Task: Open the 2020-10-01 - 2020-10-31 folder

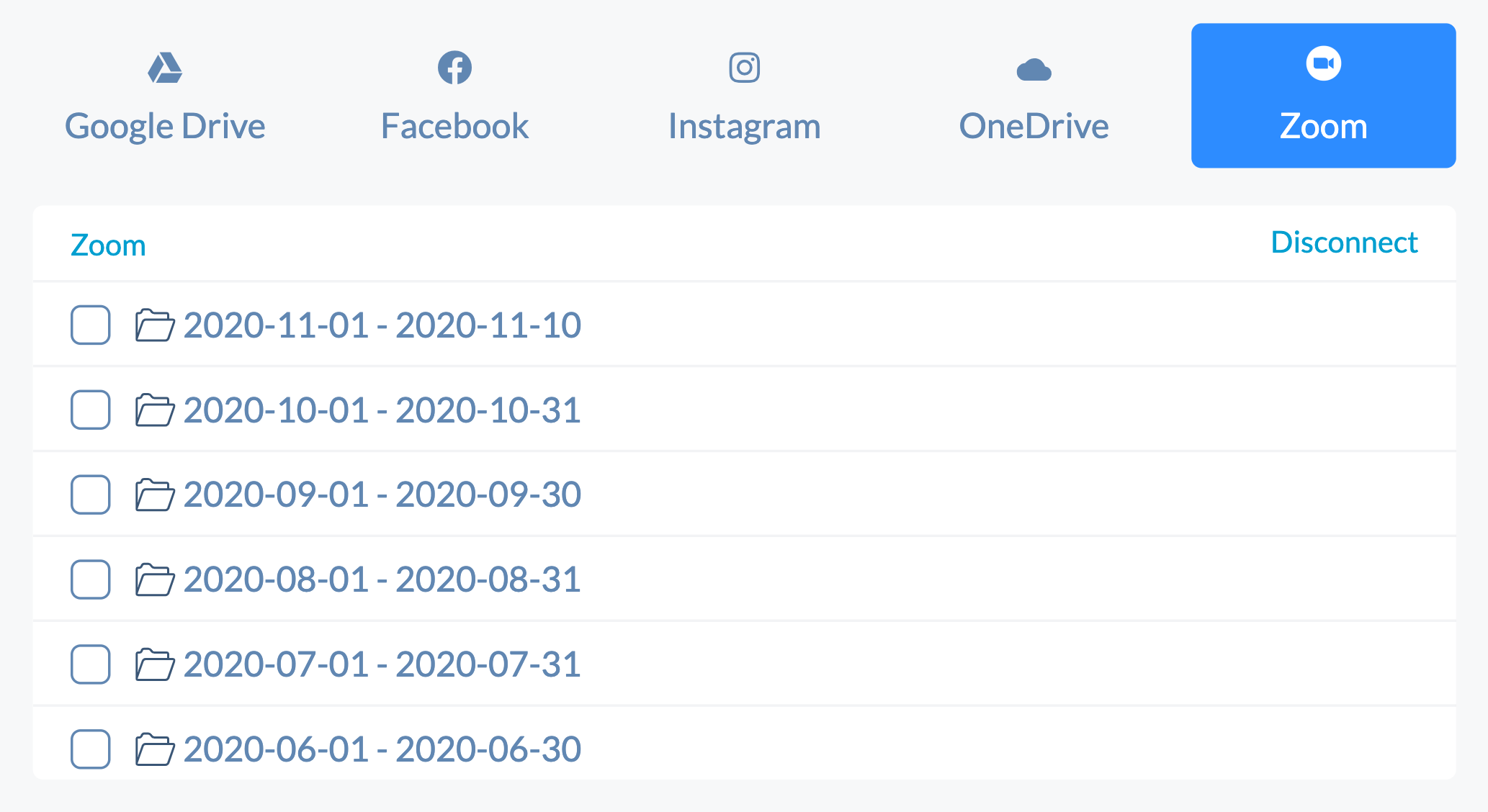Action: 382,410
